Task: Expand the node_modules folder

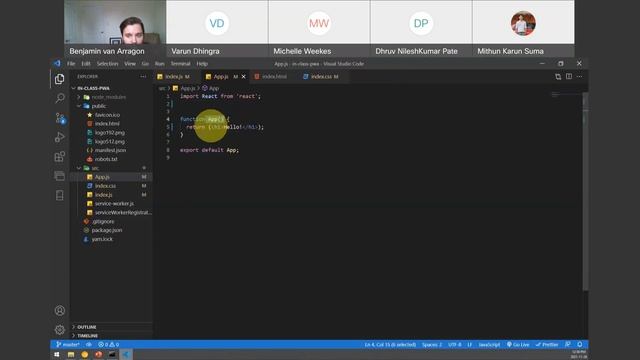Action: (x=79, y=97)
